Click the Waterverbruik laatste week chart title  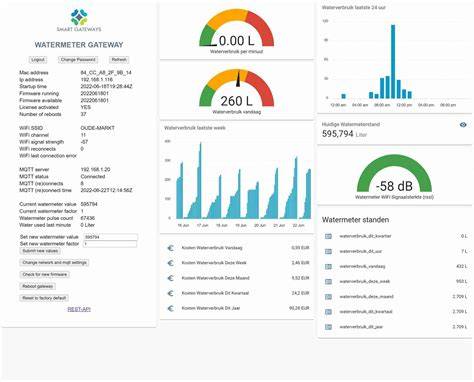point(195,128)
